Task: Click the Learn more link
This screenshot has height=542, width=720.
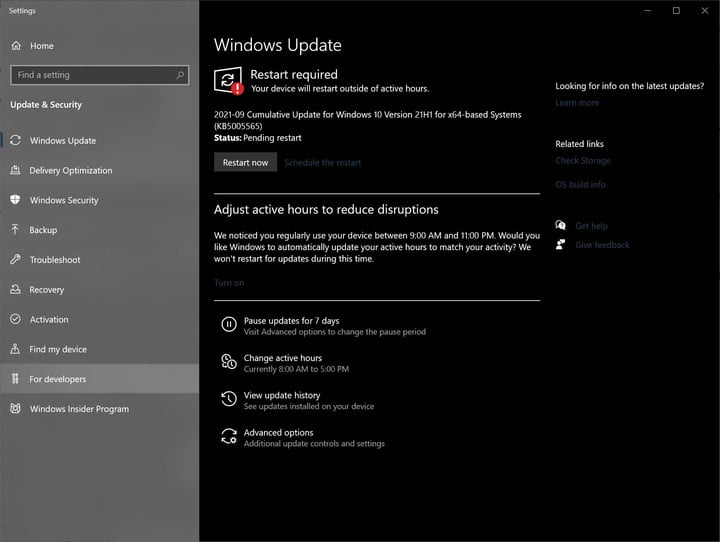Action: click(x=577, y=102)
